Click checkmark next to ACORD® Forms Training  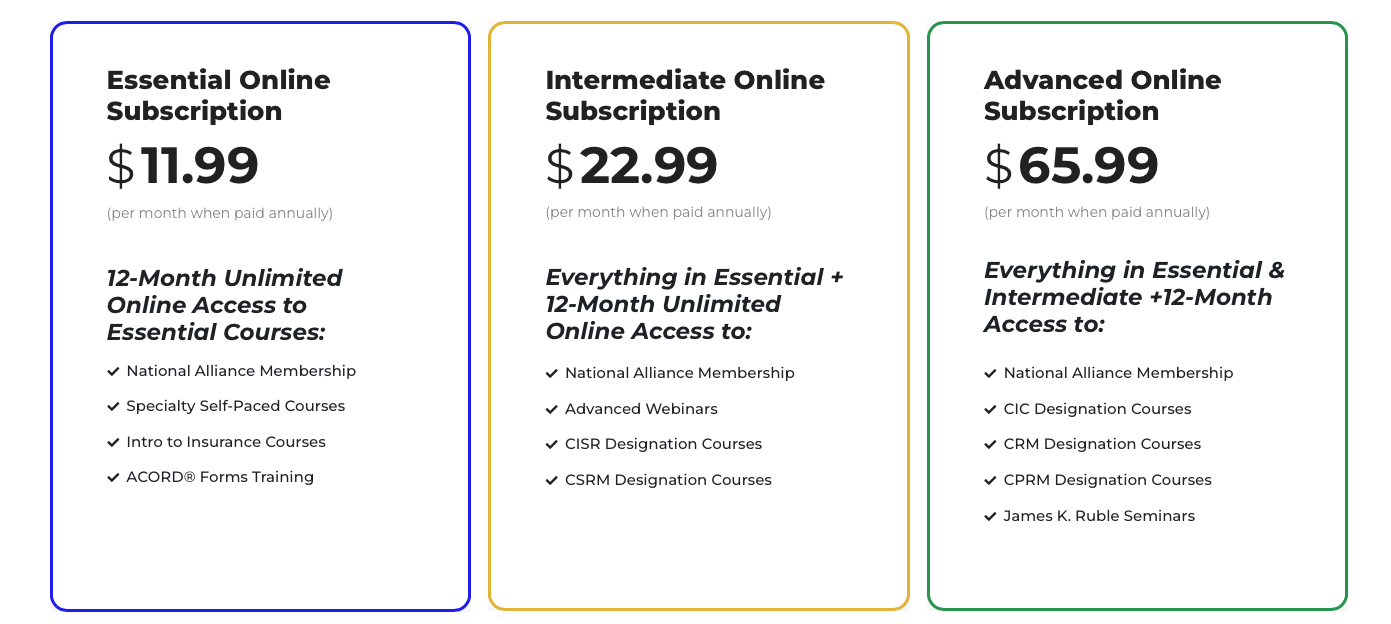point(113,478)
